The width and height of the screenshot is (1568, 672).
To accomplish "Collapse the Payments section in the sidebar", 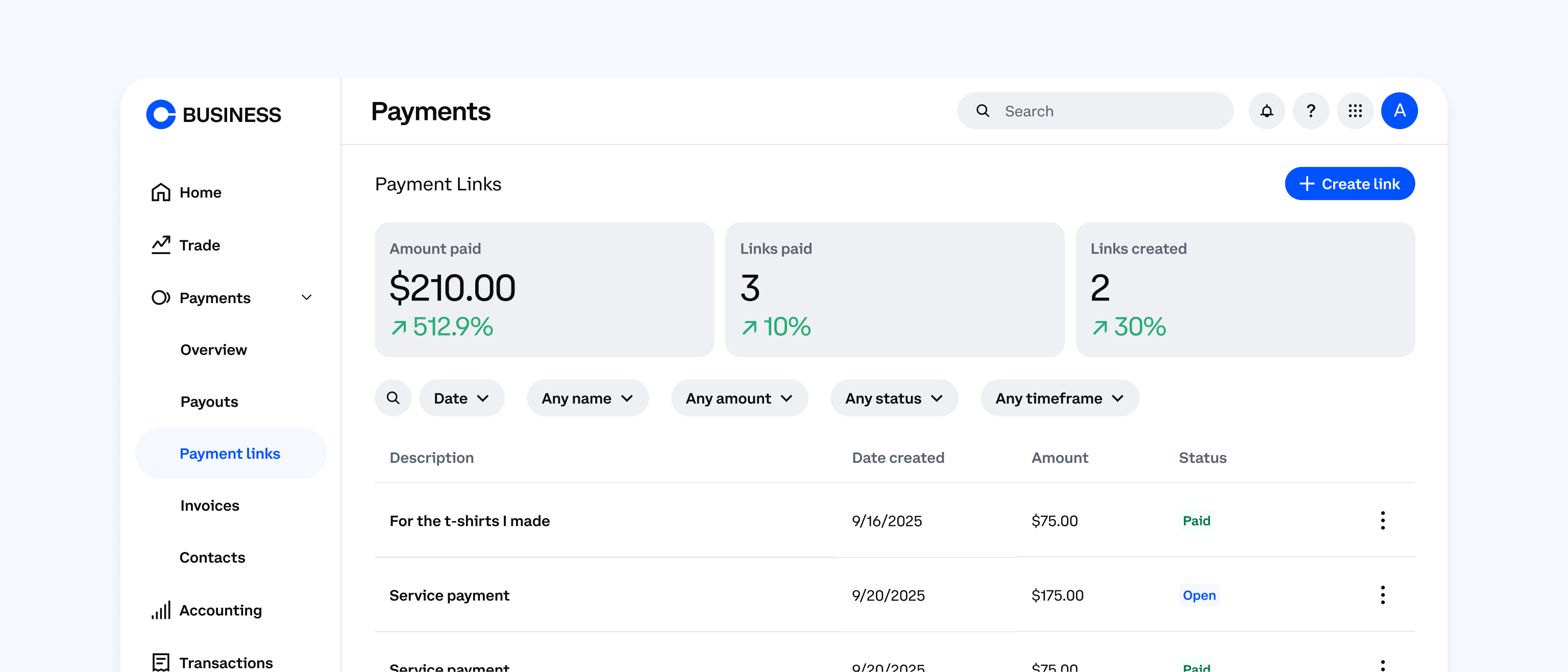I will [x=307, y=297].
